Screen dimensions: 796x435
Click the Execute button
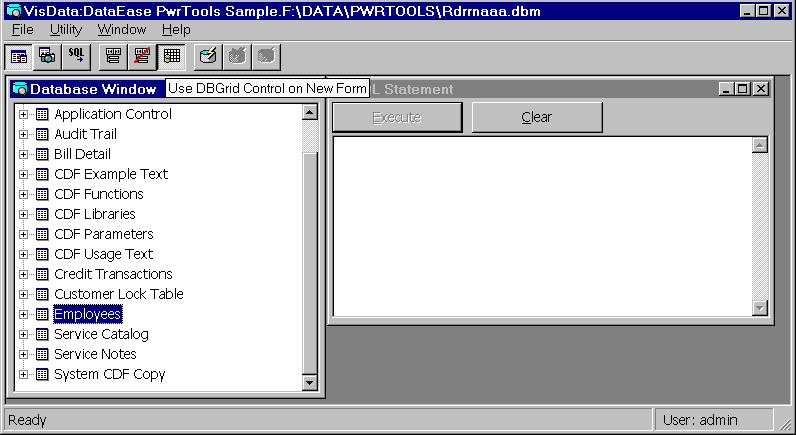coord(397,117)
